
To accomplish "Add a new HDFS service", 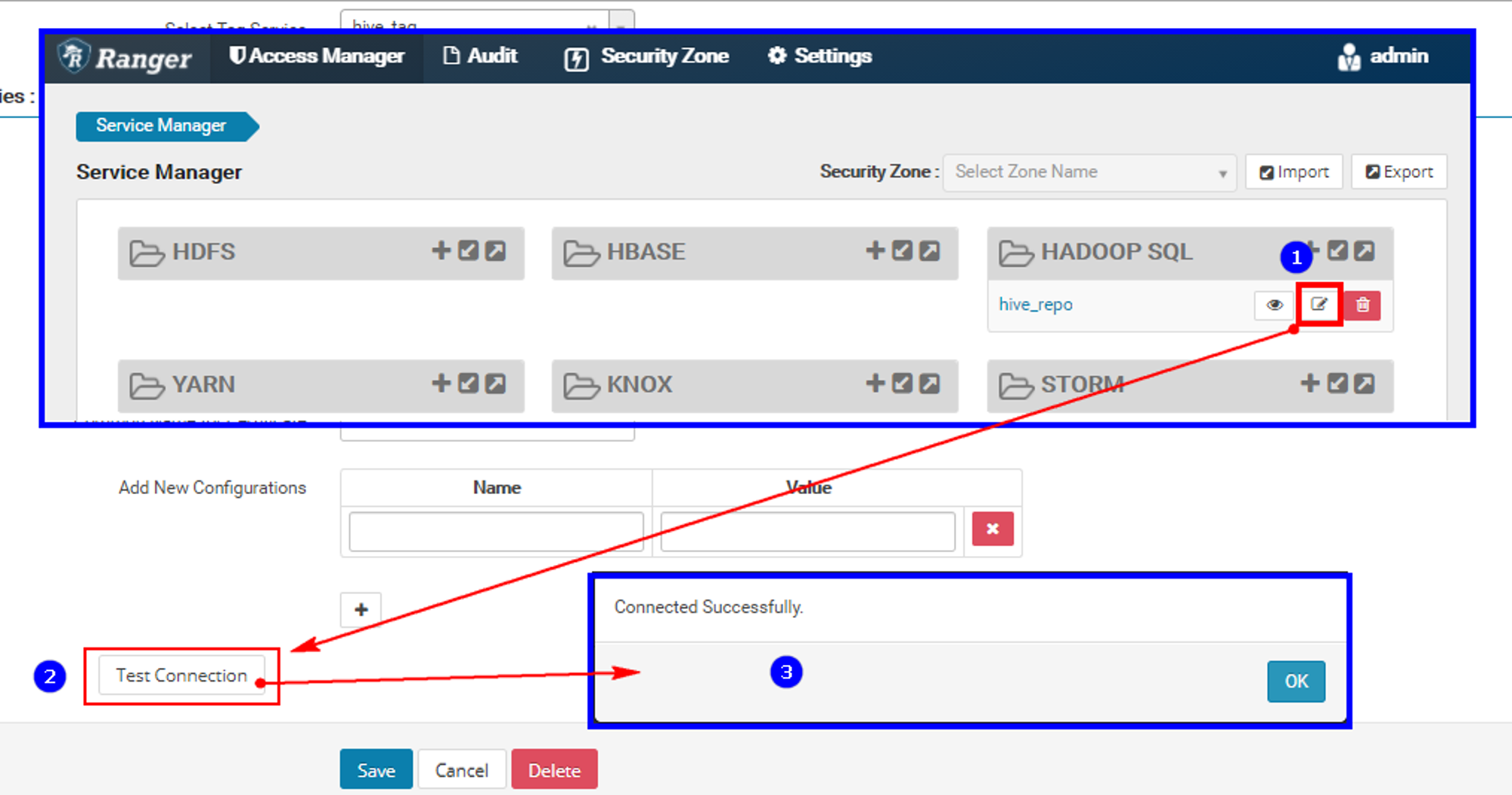I will click(x=441, y=250).
